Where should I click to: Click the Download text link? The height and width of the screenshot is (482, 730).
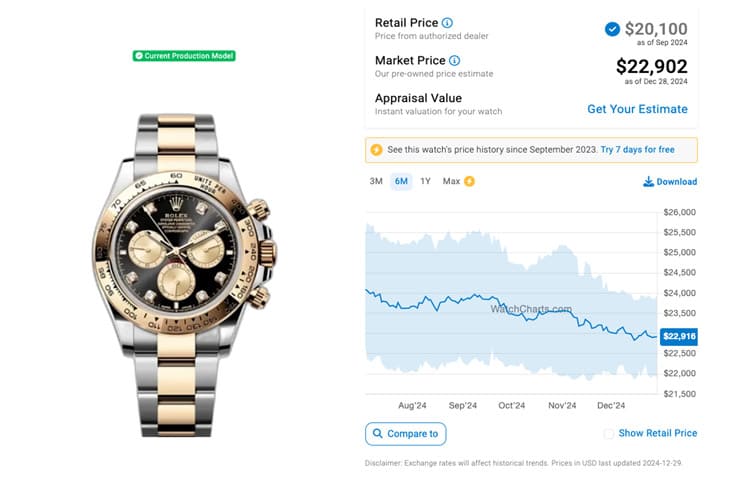677,182
